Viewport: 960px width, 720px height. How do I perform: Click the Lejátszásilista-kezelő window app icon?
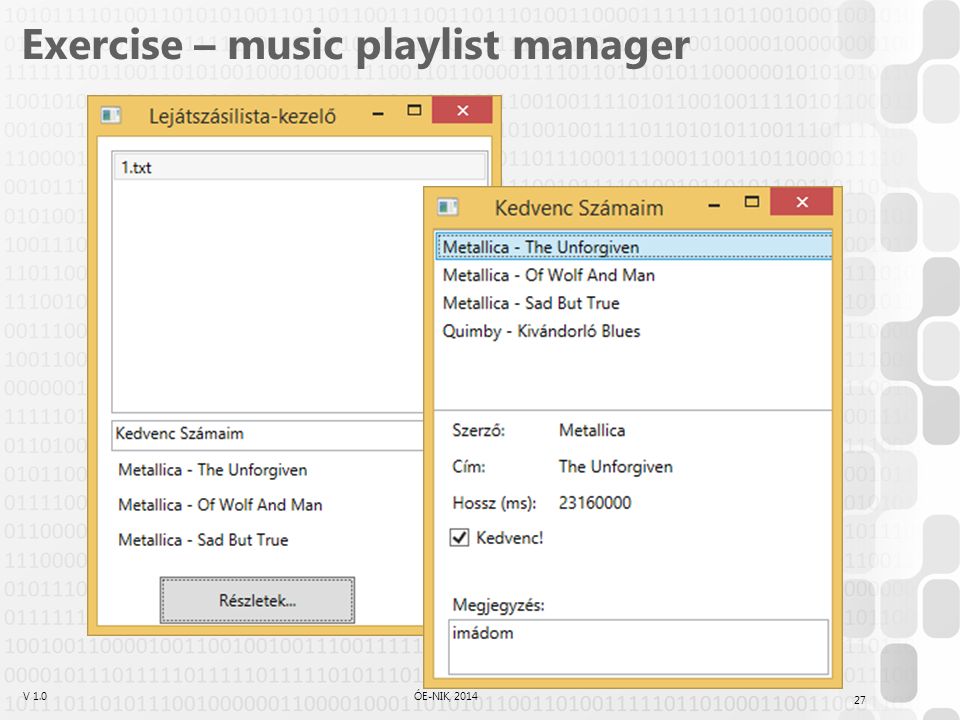point(111,115)
